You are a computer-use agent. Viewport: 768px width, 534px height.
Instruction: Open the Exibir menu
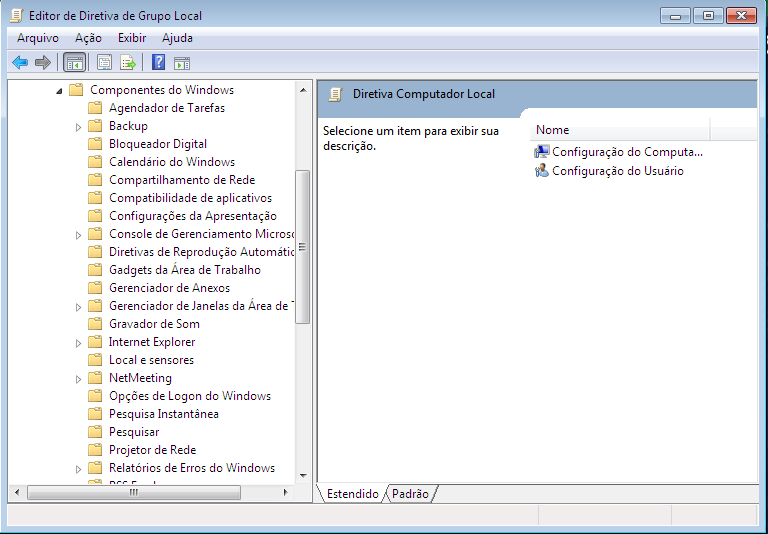[132, 38]
